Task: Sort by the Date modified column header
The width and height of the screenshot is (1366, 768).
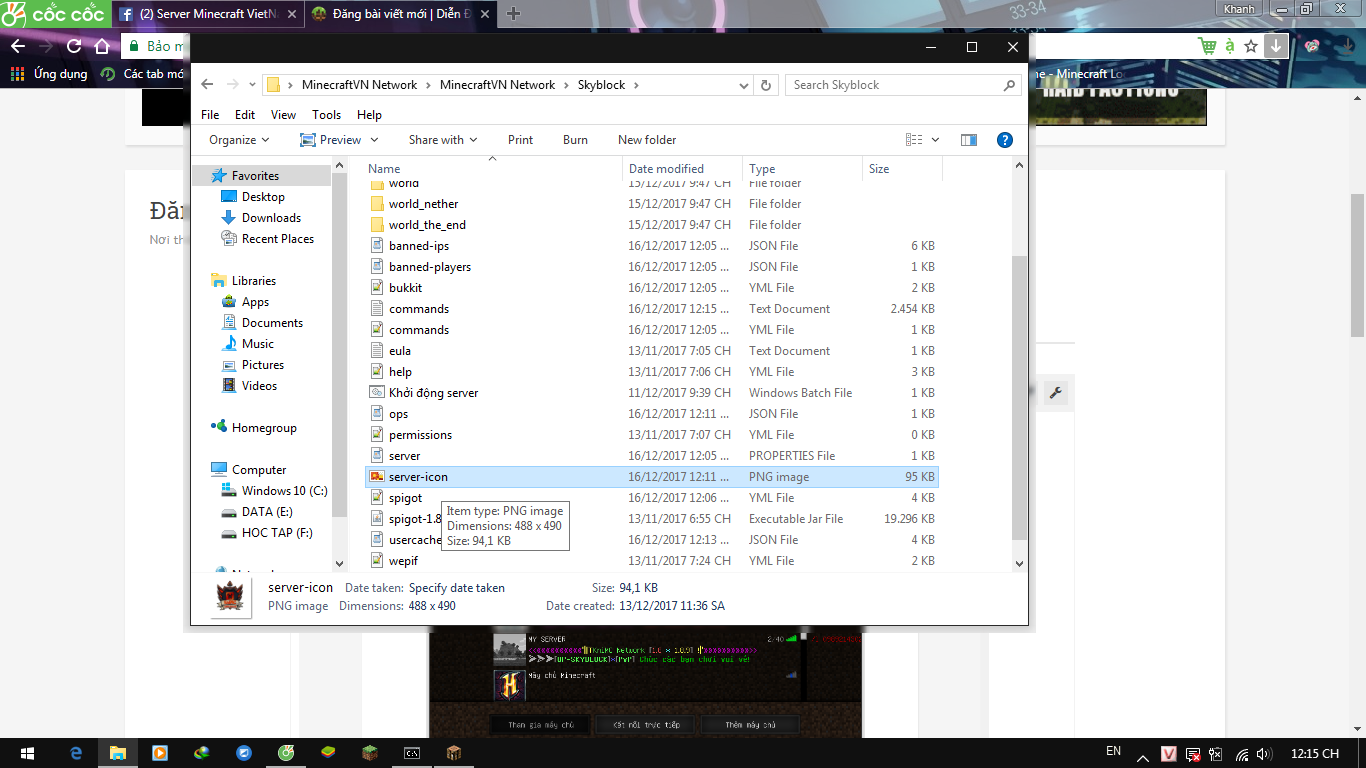Action: click(x=666, y=169)
